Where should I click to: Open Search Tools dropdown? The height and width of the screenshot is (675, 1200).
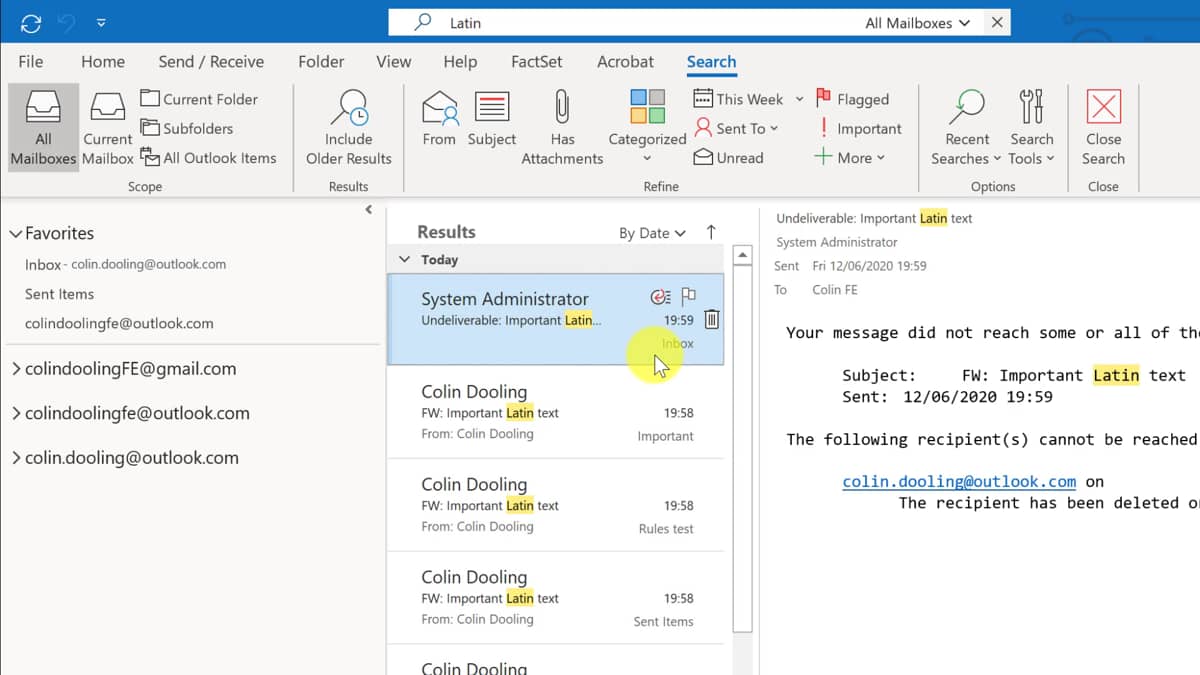click(x=1031, y=128)
